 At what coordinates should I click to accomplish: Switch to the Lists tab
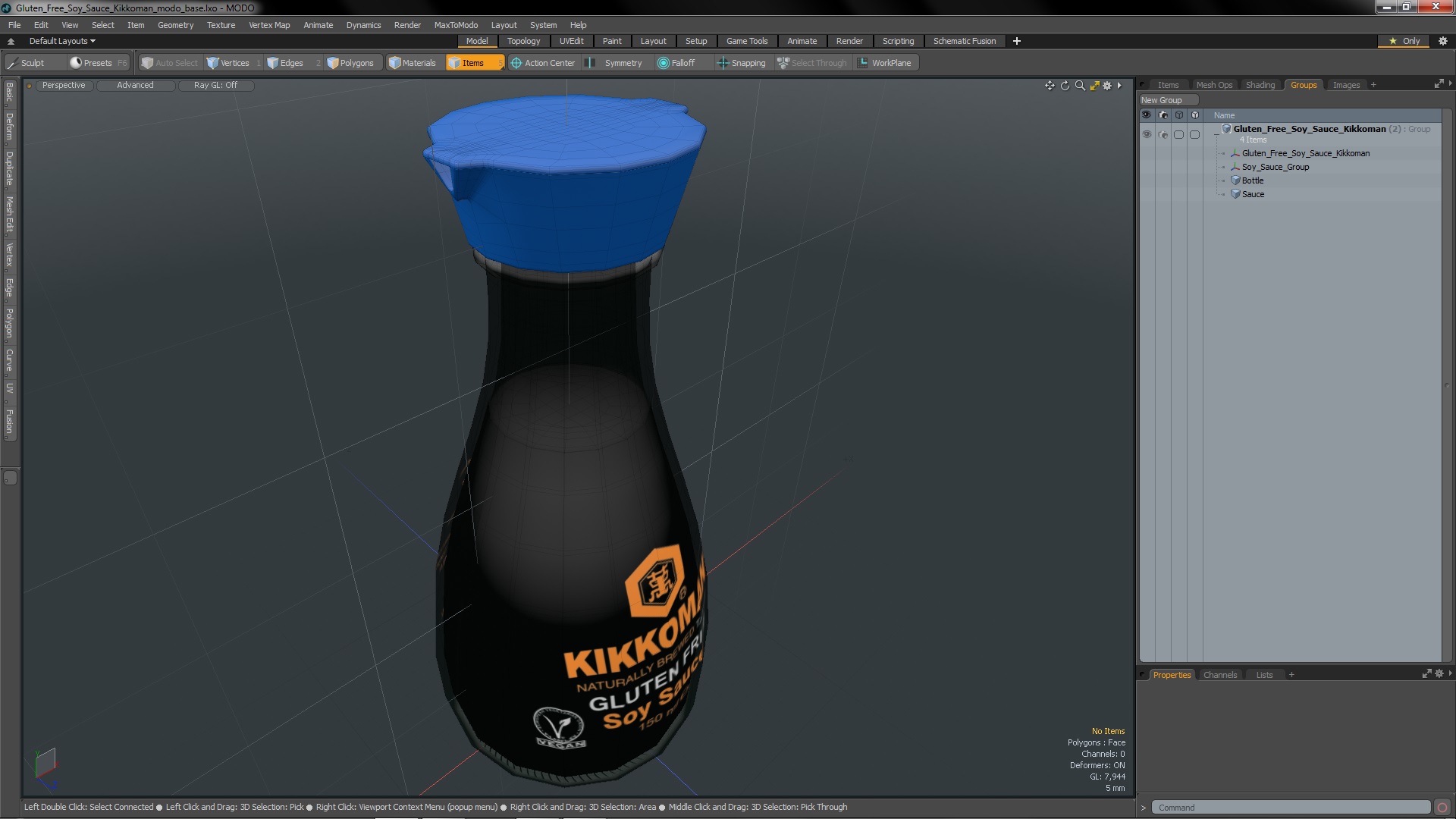(1264, 675)
